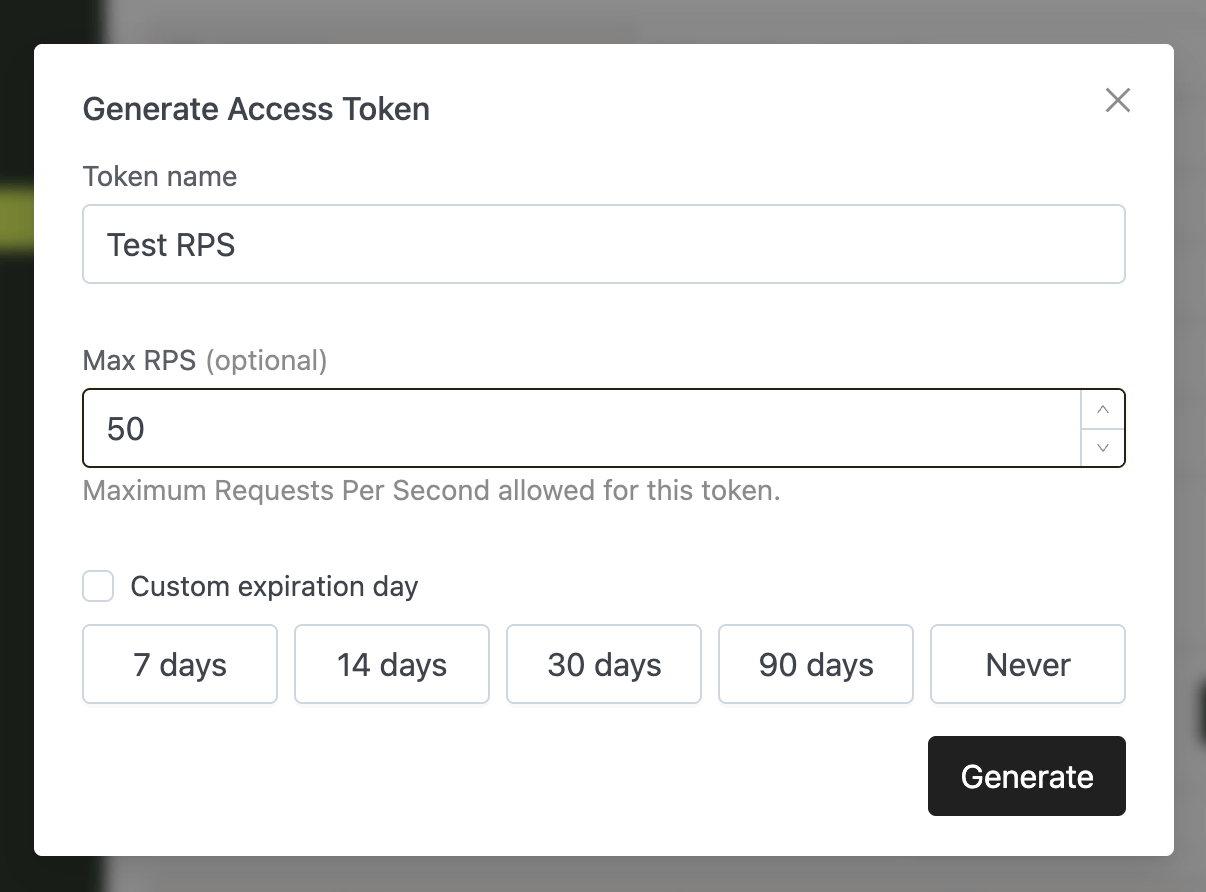Pick the 30 days expiration button
This screenshot has width=1206, height=892.
tap(604, 665)
